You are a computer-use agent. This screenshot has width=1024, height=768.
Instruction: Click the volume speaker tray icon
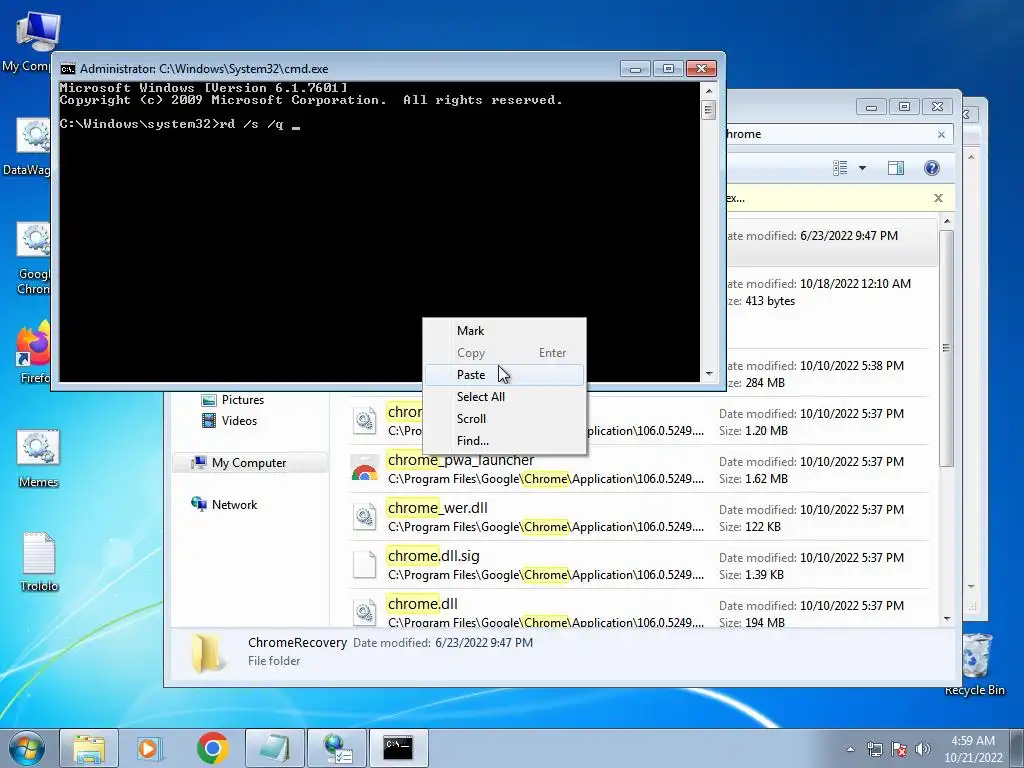coord(923,749)
